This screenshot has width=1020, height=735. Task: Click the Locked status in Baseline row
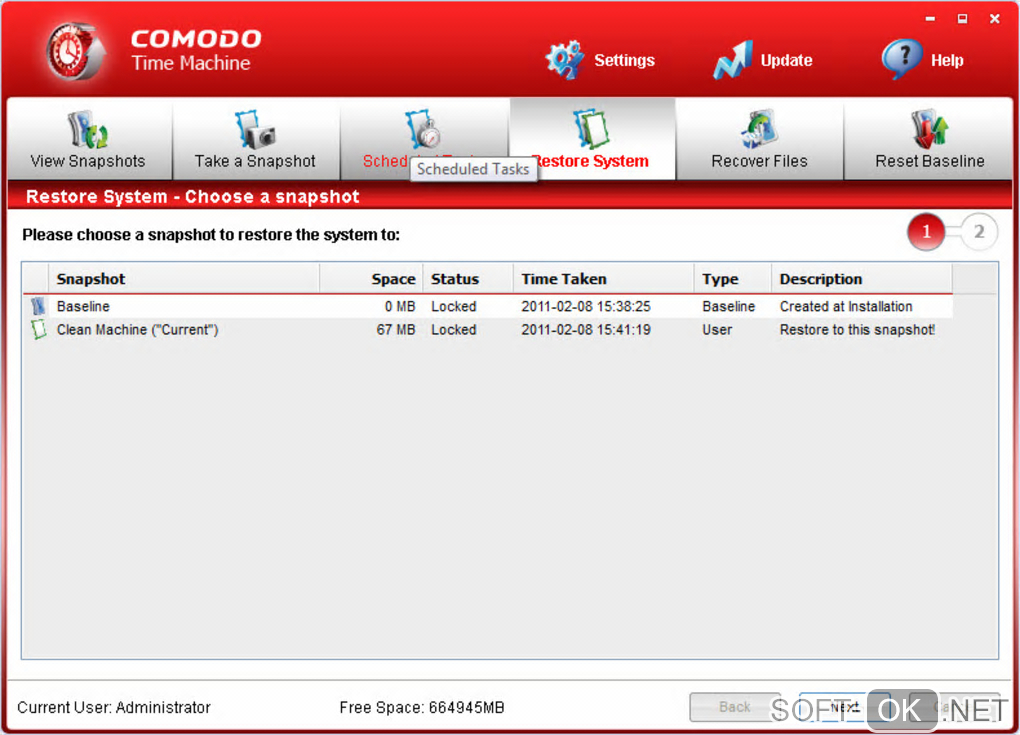click(x=453, y=306)
